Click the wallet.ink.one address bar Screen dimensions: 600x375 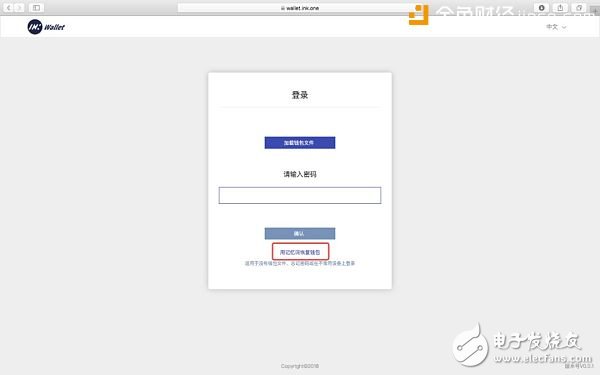point(300,8)
